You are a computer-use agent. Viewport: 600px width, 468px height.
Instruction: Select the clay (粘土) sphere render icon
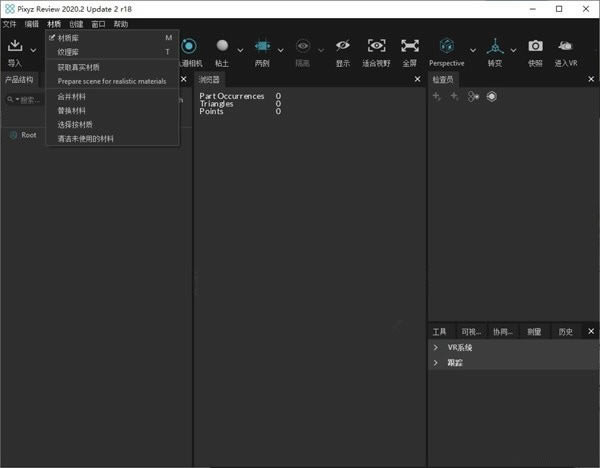(222, 46)
